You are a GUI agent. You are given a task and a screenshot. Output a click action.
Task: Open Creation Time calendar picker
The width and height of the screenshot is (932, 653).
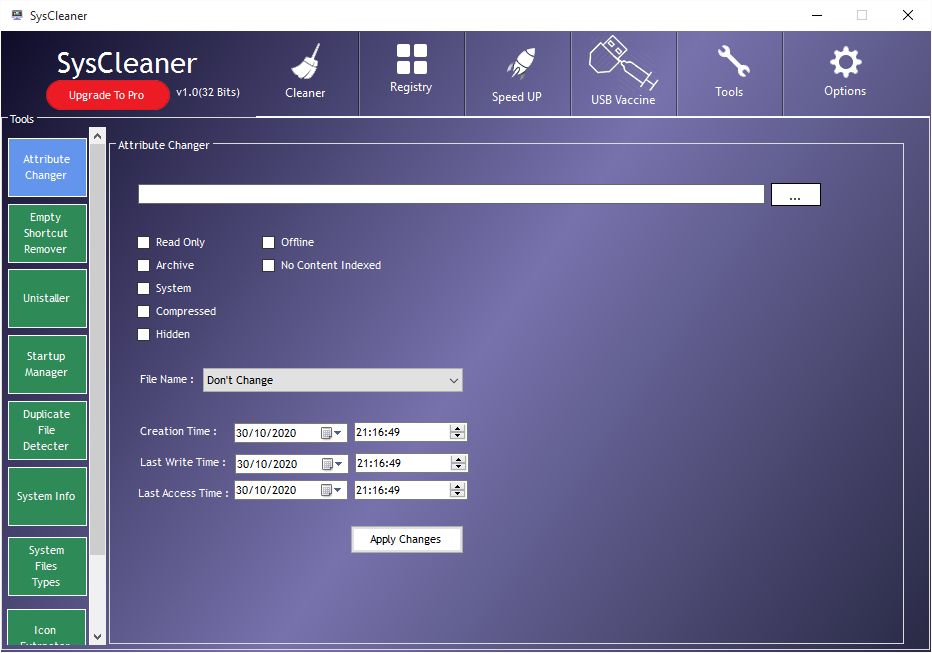point(332,433)
